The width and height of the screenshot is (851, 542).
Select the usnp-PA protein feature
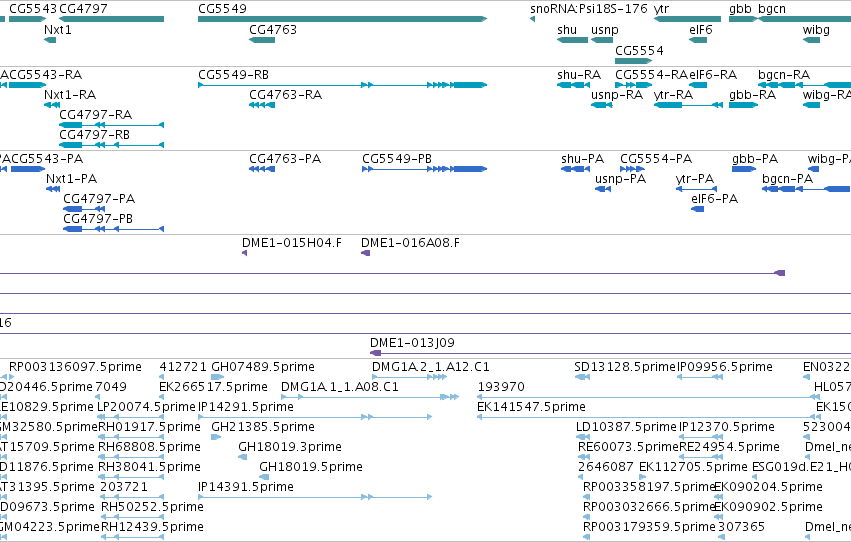pyautogui.click(x=603, y=189)
